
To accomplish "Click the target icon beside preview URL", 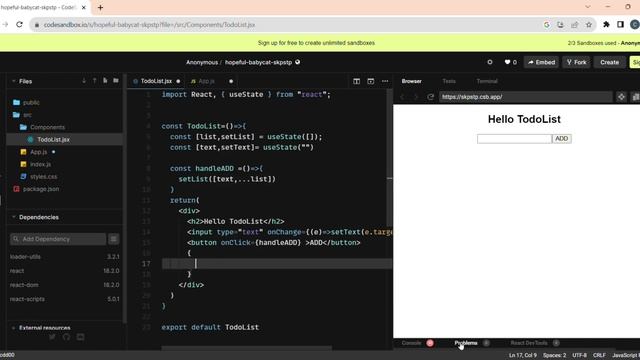I will (x=621, y=97).
